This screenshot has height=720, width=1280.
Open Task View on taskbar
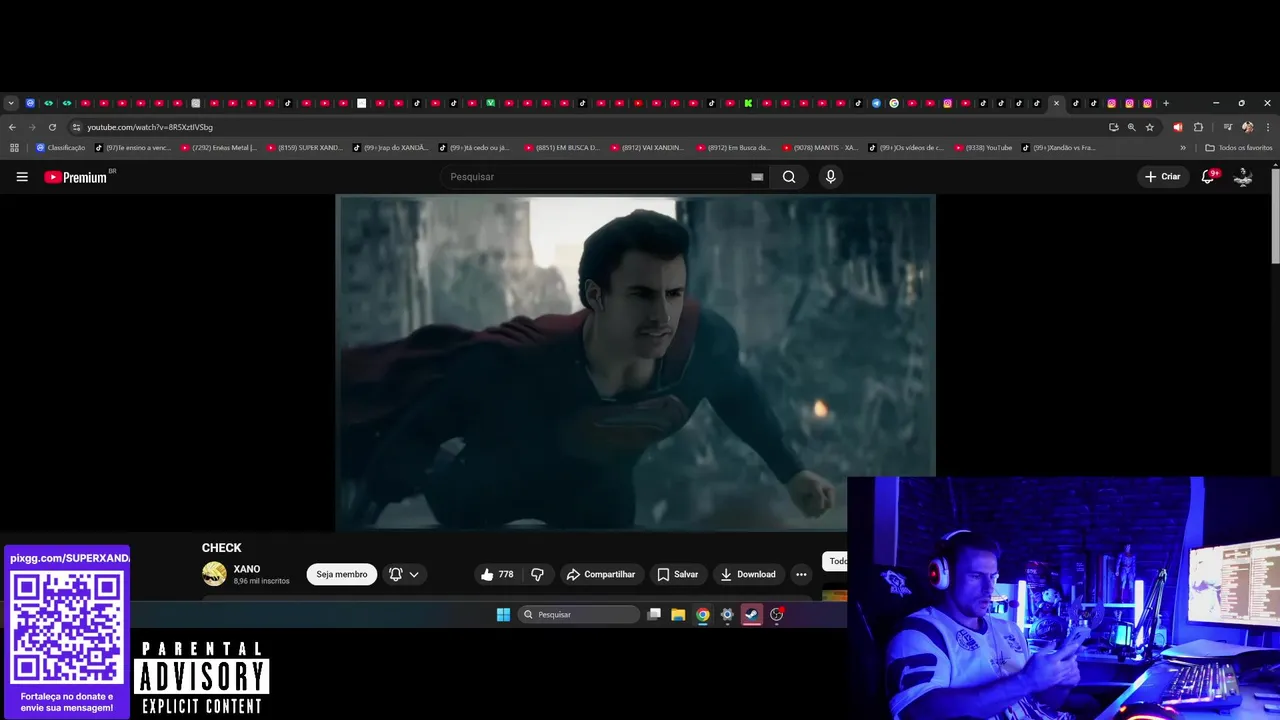coord(654,615)
